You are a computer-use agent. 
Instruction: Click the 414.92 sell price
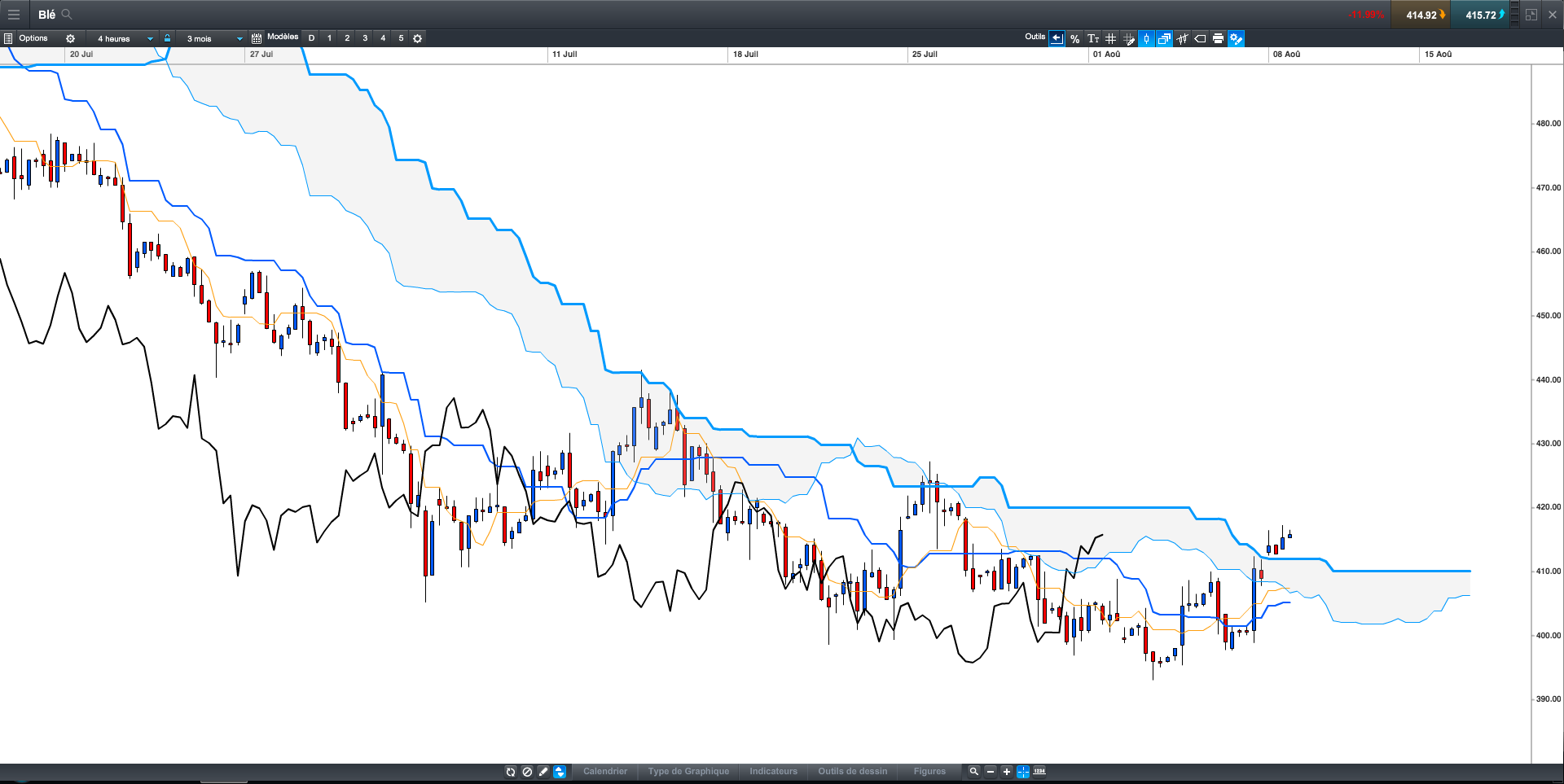tap(1421, 15)
